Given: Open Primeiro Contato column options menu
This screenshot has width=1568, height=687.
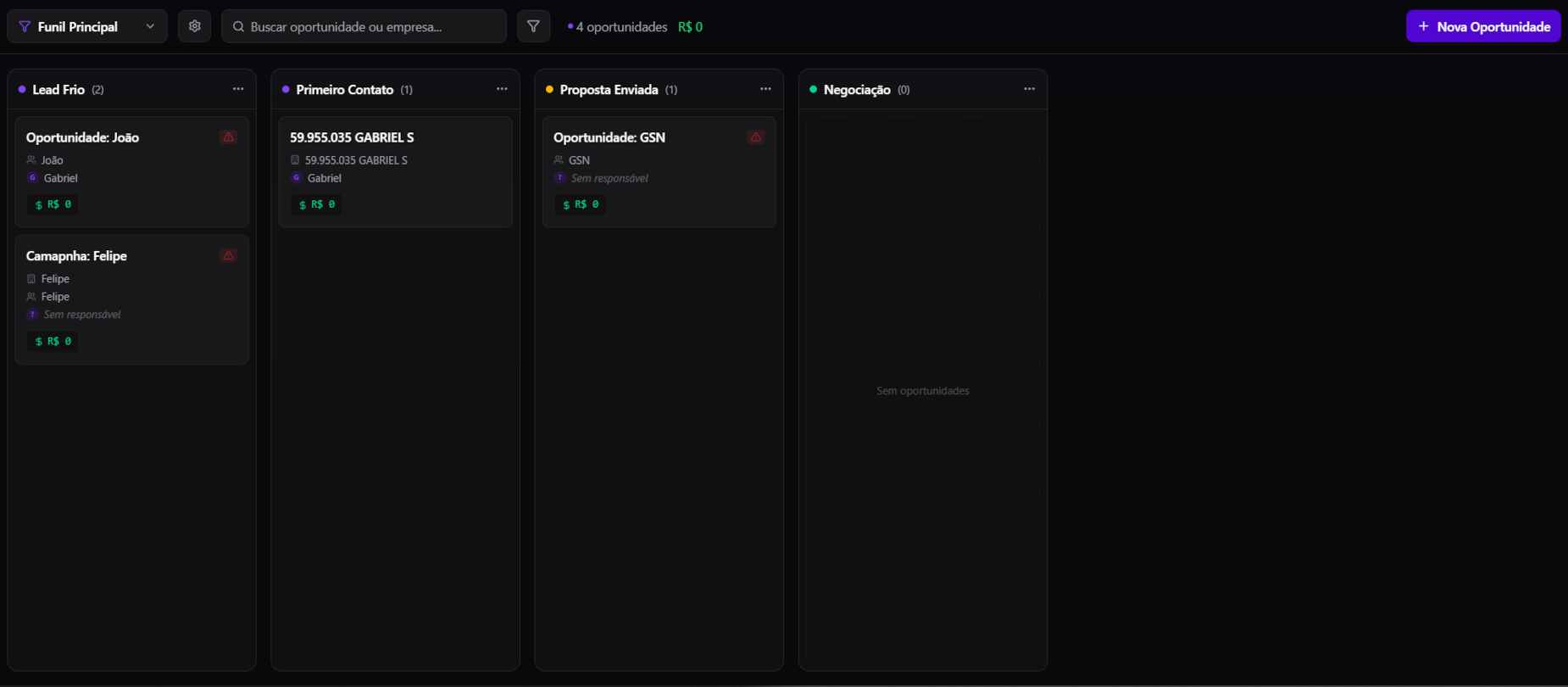Looking at the screenshot, I should point(502,89).
